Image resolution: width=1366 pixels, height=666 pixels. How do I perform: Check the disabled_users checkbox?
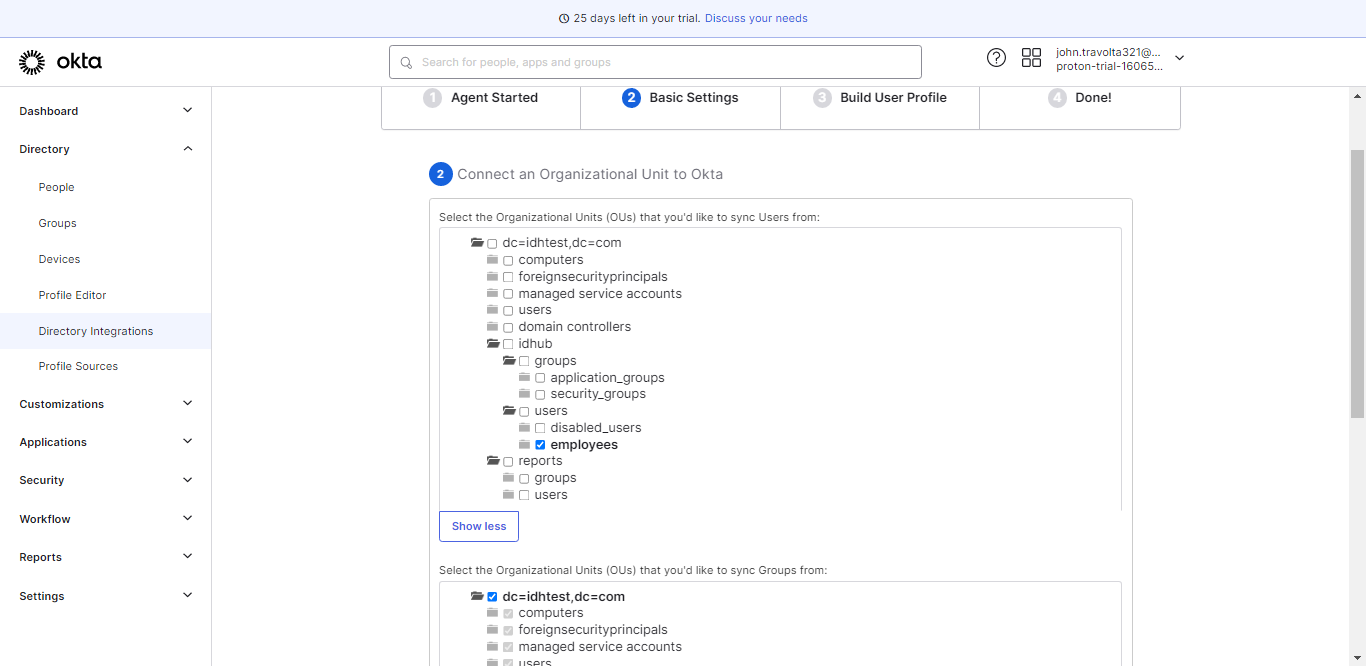coord(540,428)
